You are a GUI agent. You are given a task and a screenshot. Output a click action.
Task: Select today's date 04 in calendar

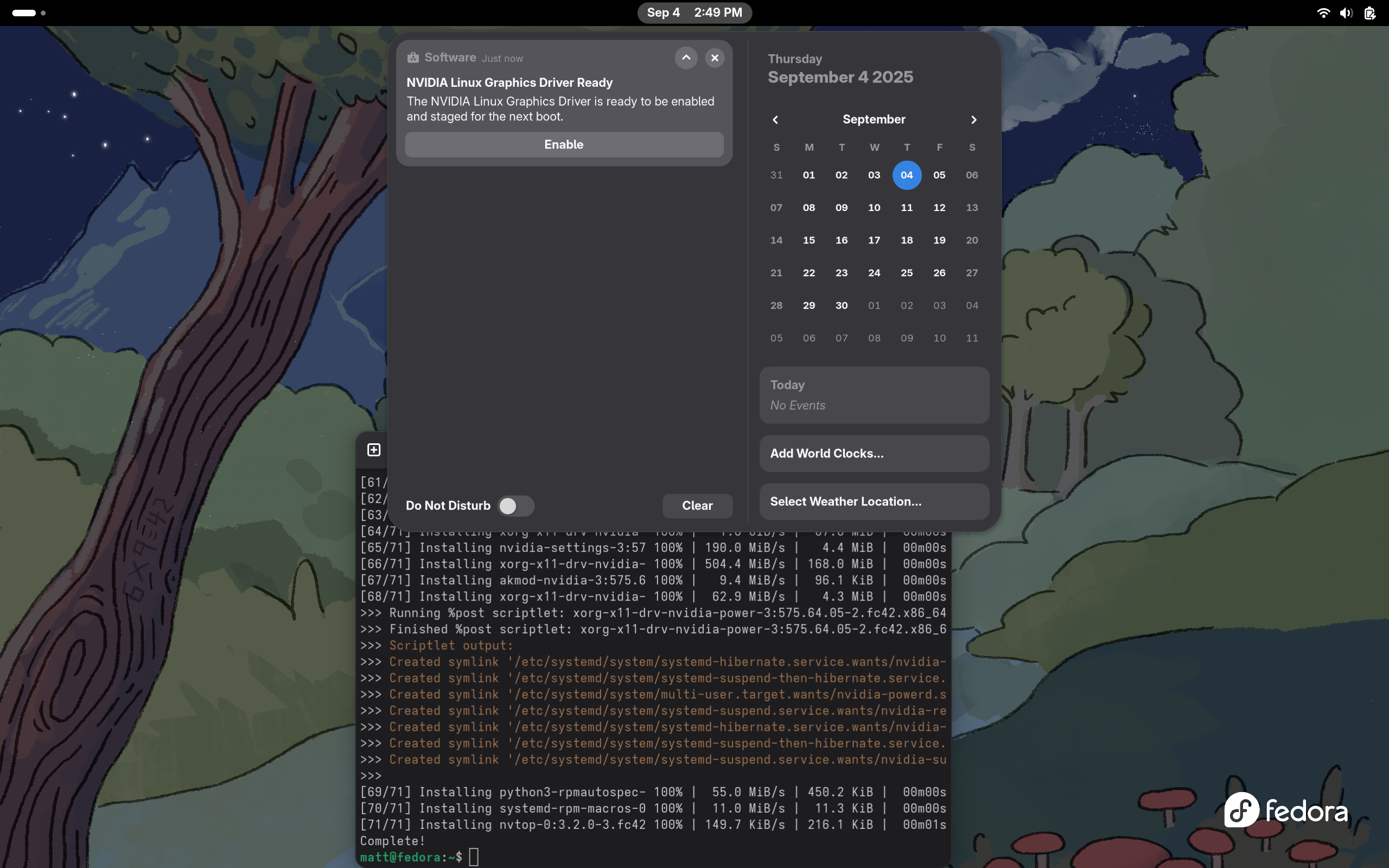pyautogui.click(x=906, y=175)
